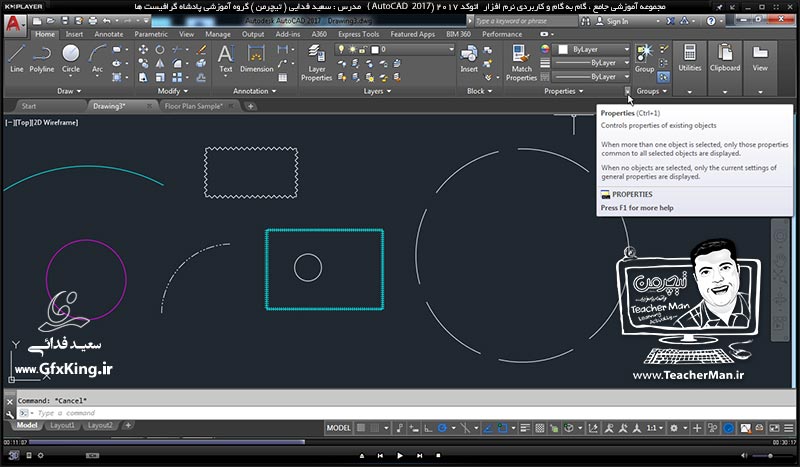This screenshot has width=800, height=467.
Task: Open the Properties palette launcher arrow
Action: (x=628, y=91)
